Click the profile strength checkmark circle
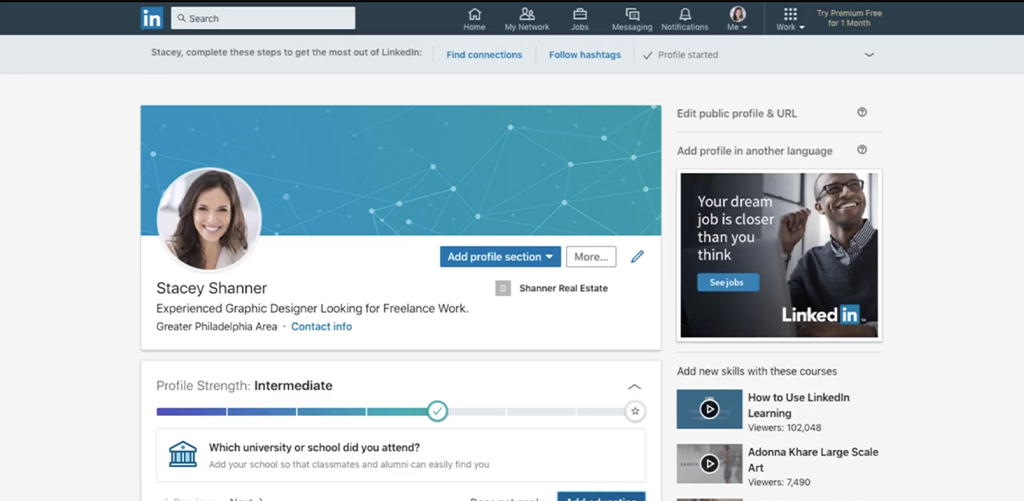 437,411
